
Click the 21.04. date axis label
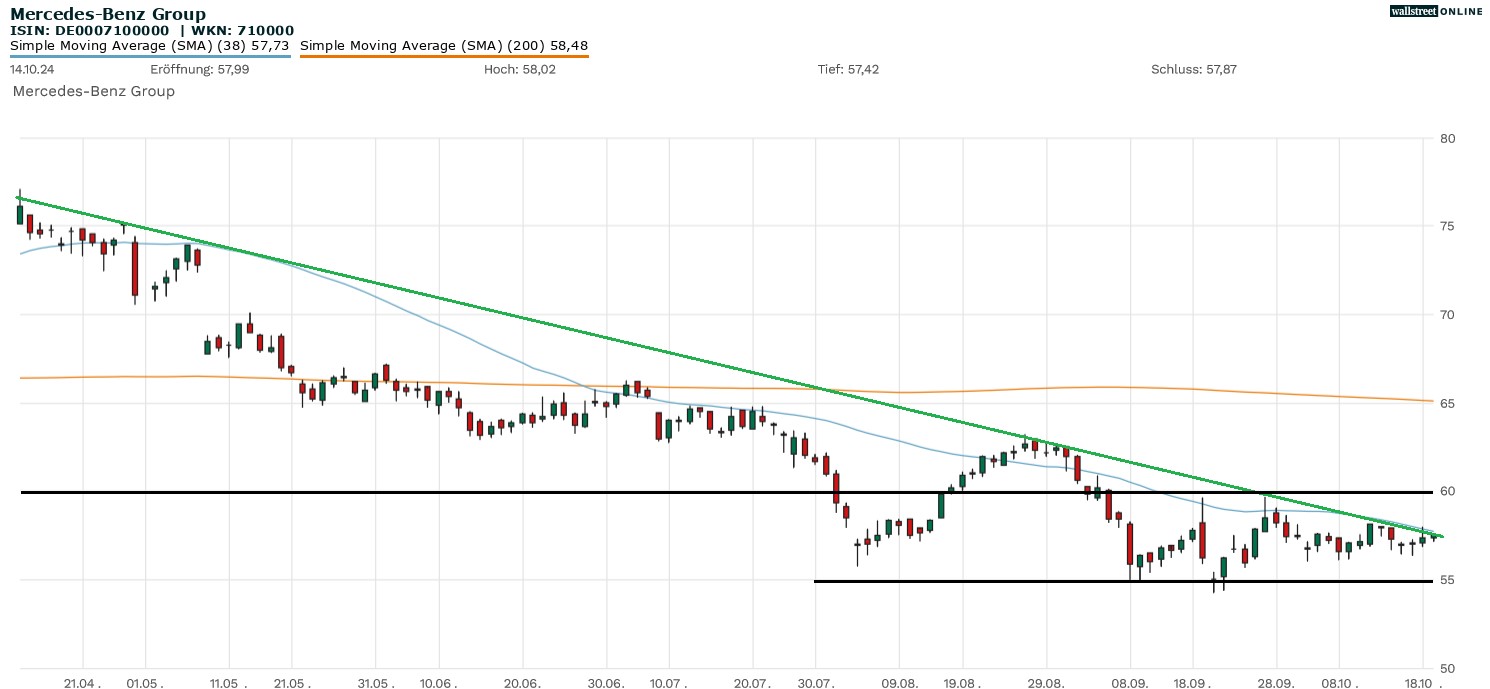click(x=83, y=685)
